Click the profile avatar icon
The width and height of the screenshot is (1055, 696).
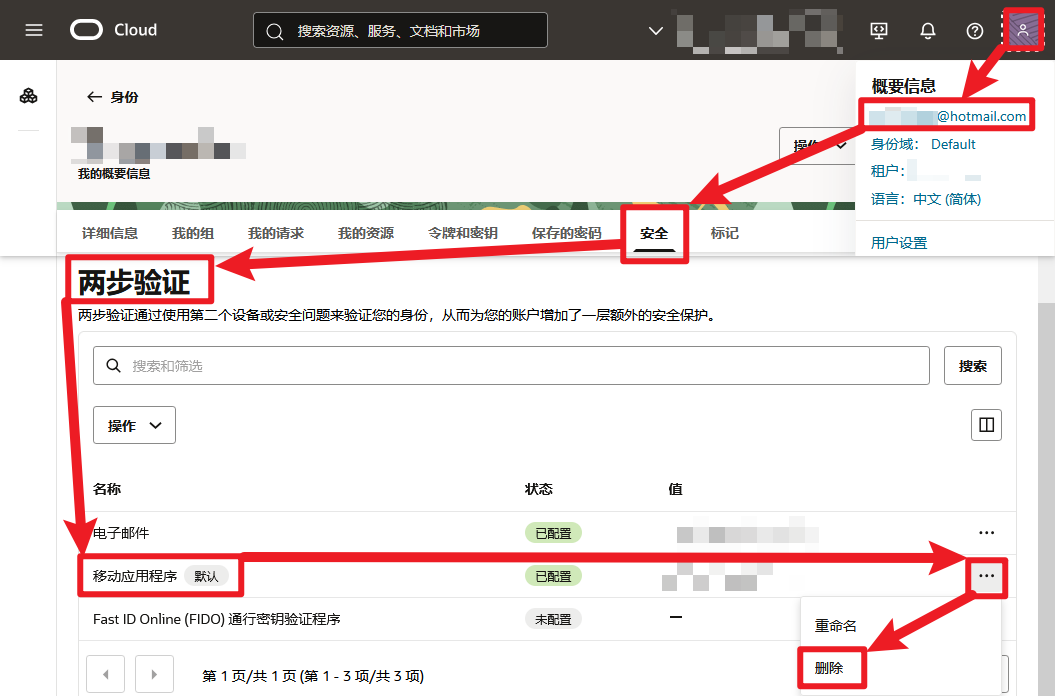tap(1023, 30)
